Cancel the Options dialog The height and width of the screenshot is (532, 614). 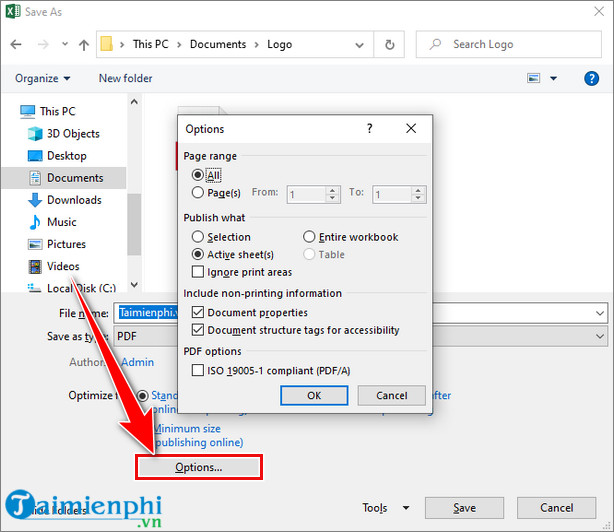[x=391, y=395]
